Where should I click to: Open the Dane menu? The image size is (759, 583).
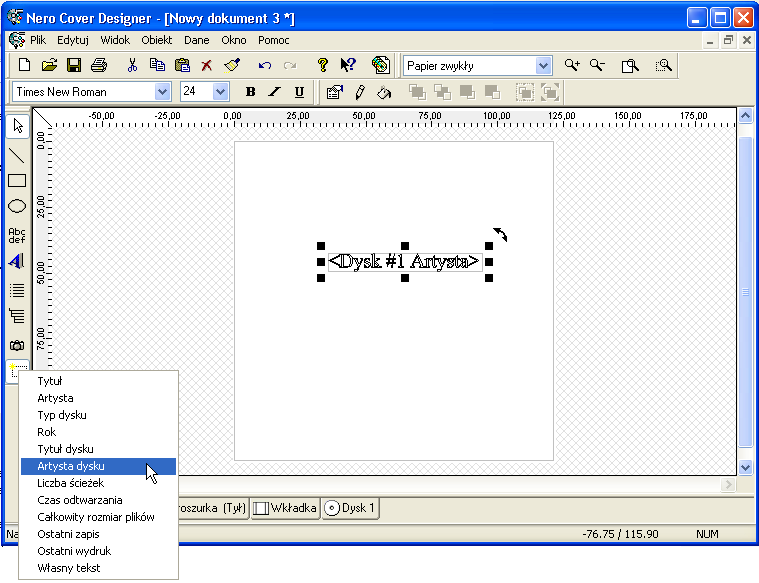(197, 40)
